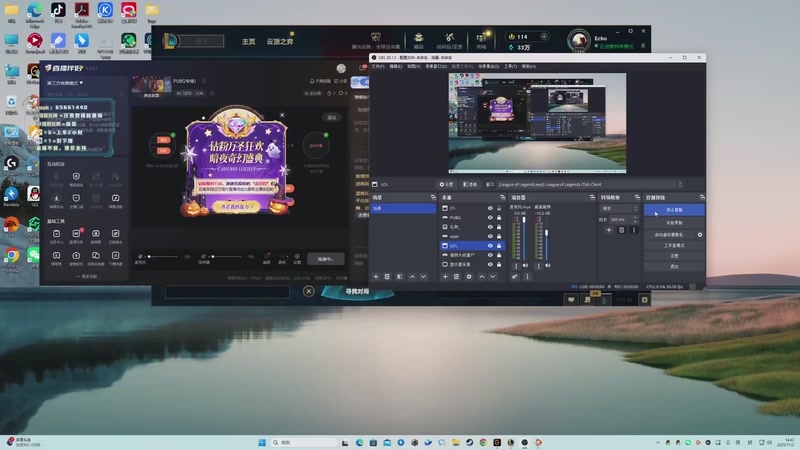The image size is (800, 450).
Task: Open Google Chrome desktop icon
Action: click(x=11, y=257)
